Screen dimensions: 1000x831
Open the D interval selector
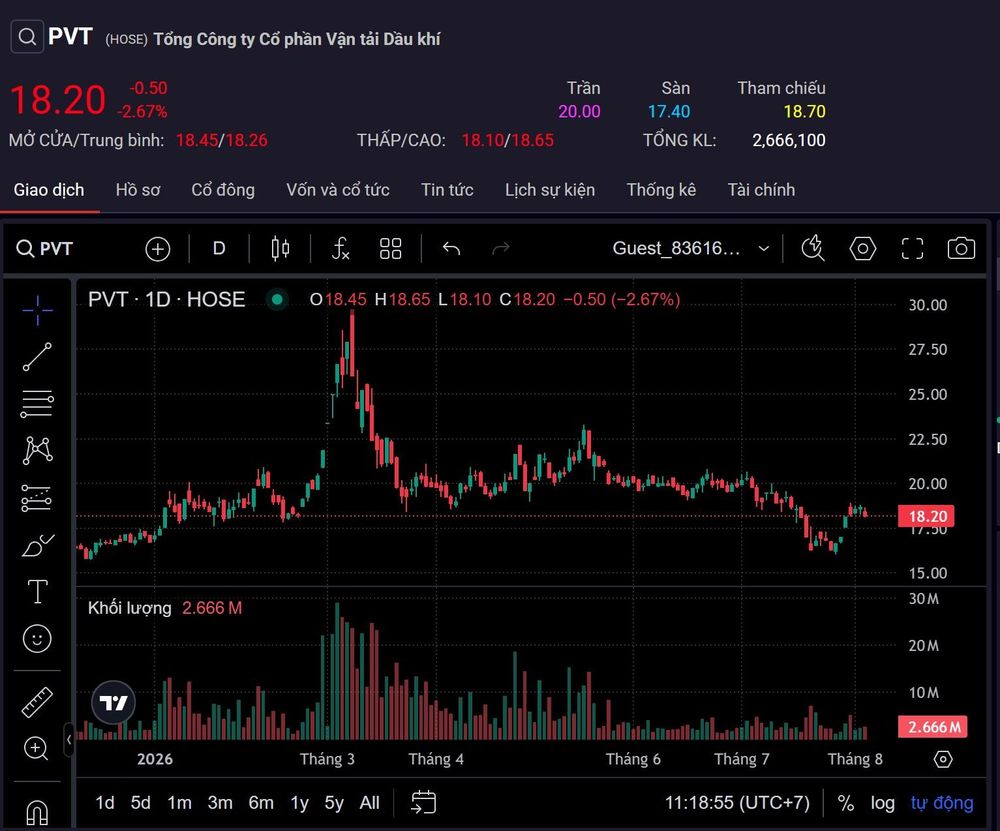(x=219, y=248)
